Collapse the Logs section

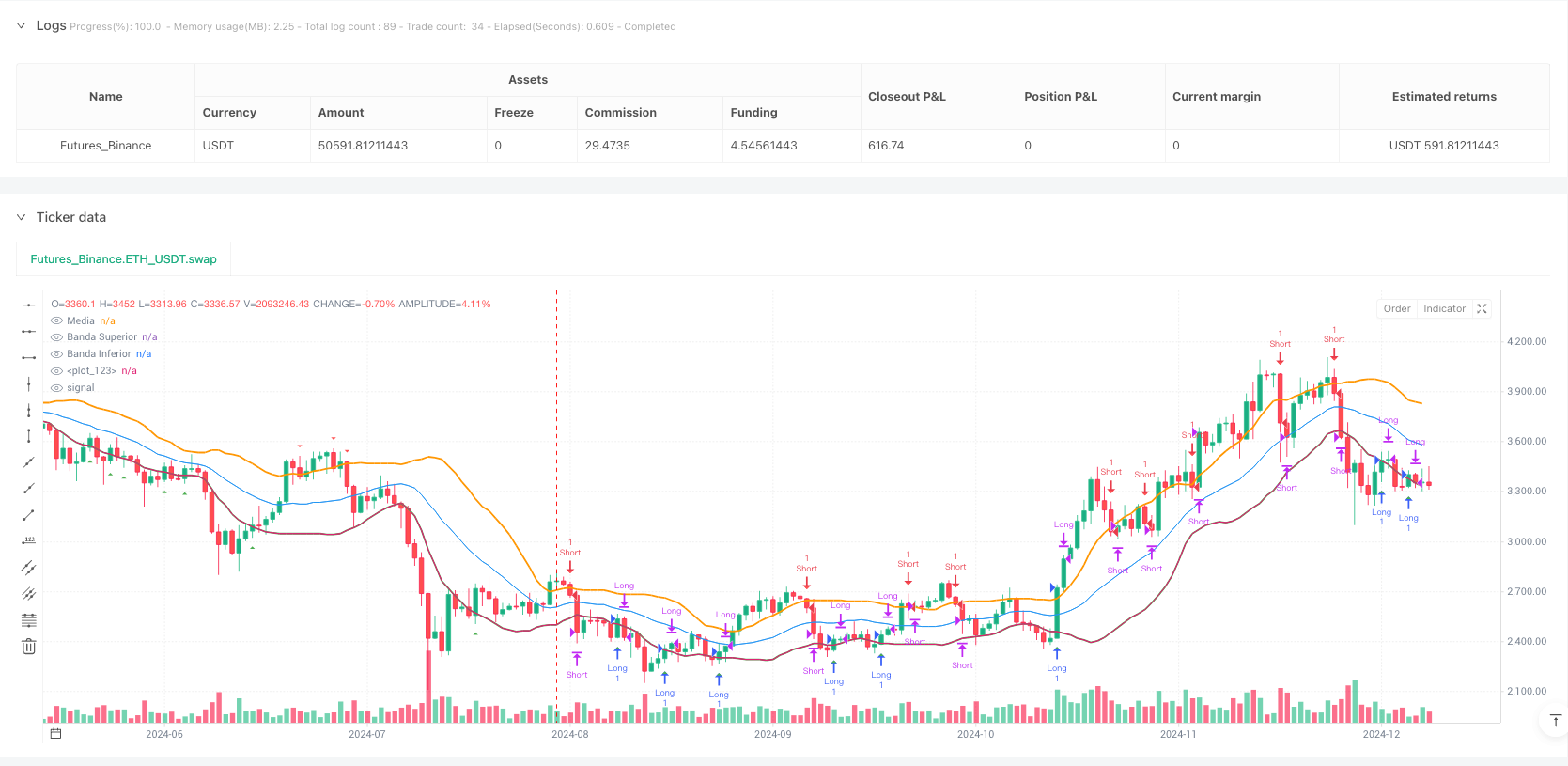click(21, 26)
